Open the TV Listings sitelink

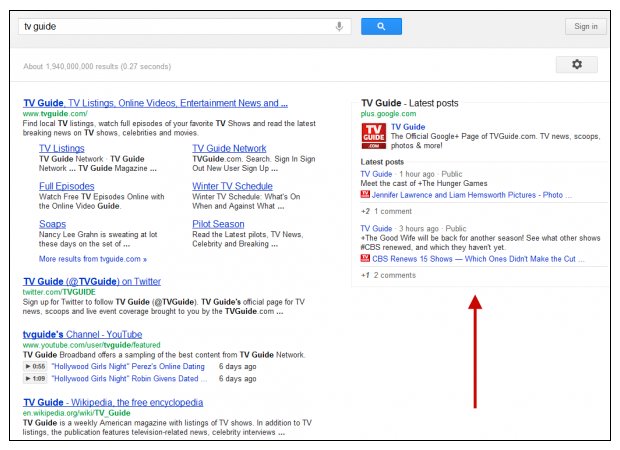pyautogui.click(x=62, y=148)
